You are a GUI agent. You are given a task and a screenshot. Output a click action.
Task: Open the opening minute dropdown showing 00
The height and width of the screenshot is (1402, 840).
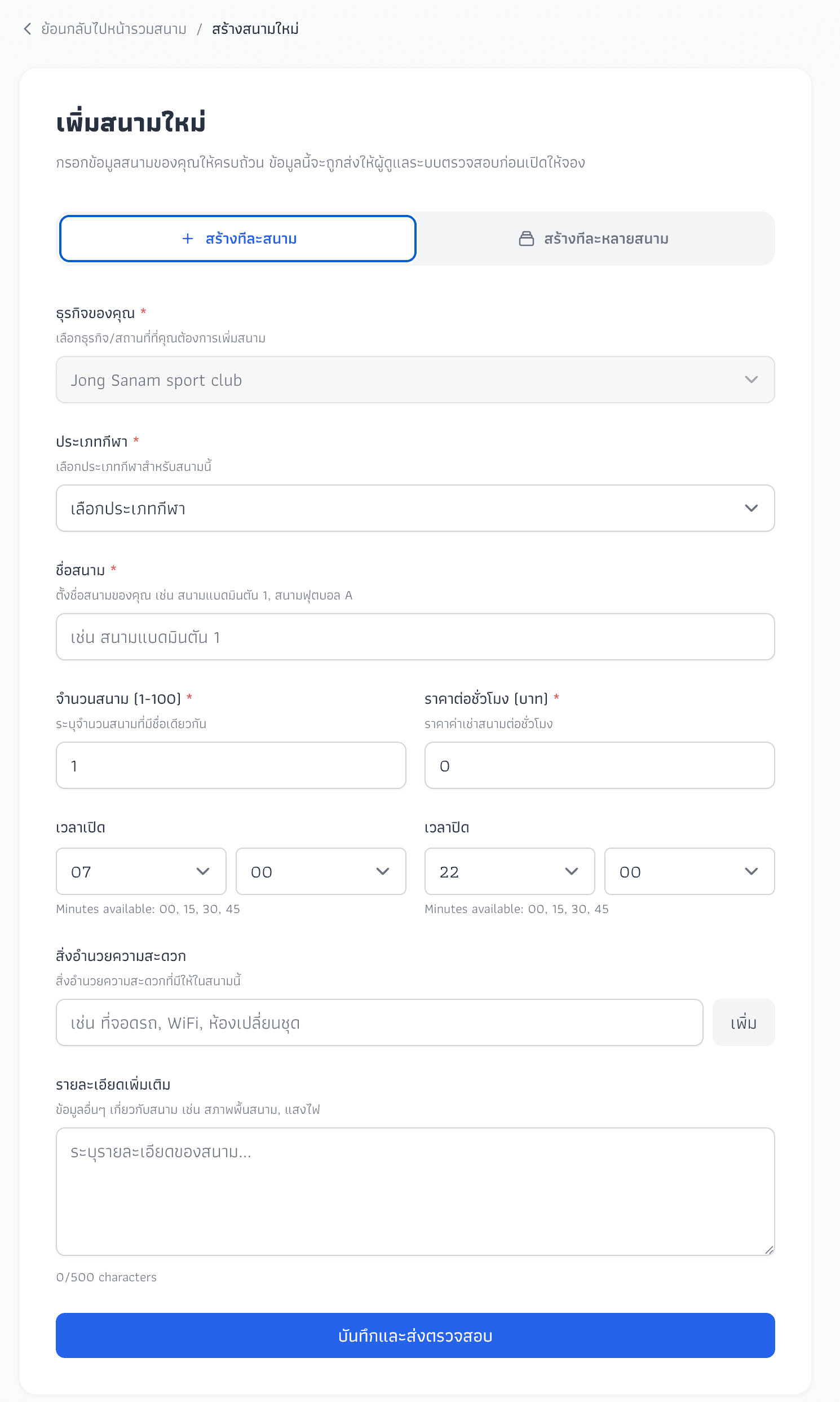click(320, 871)
